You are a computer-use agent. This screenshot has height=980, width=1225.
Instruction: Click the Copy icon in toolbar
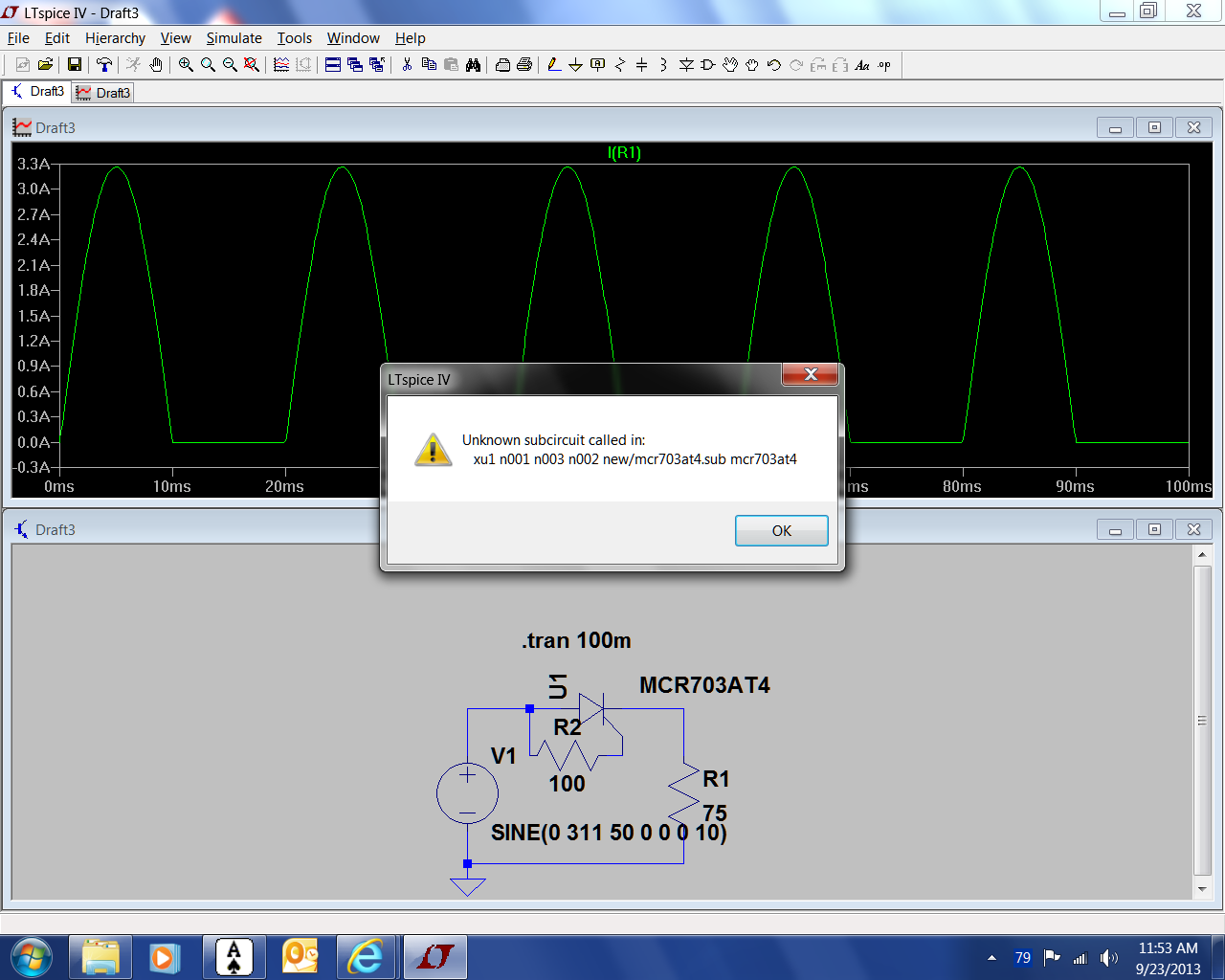tap(429, 65)
